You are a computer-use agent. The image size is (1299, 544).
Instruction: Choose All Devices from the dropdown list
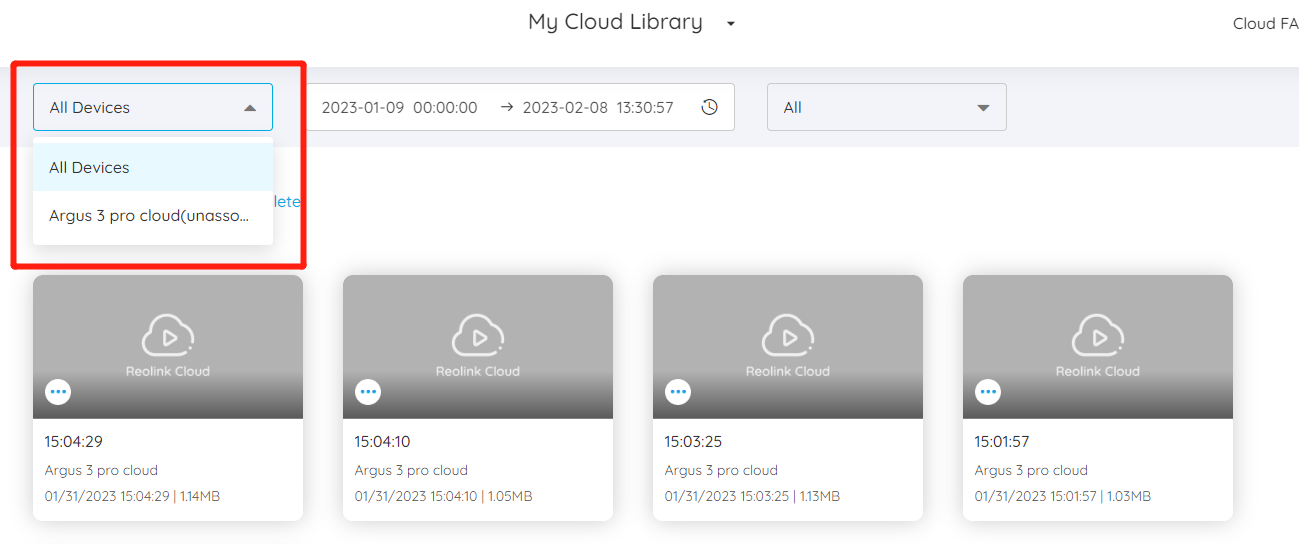click(153, 167)
